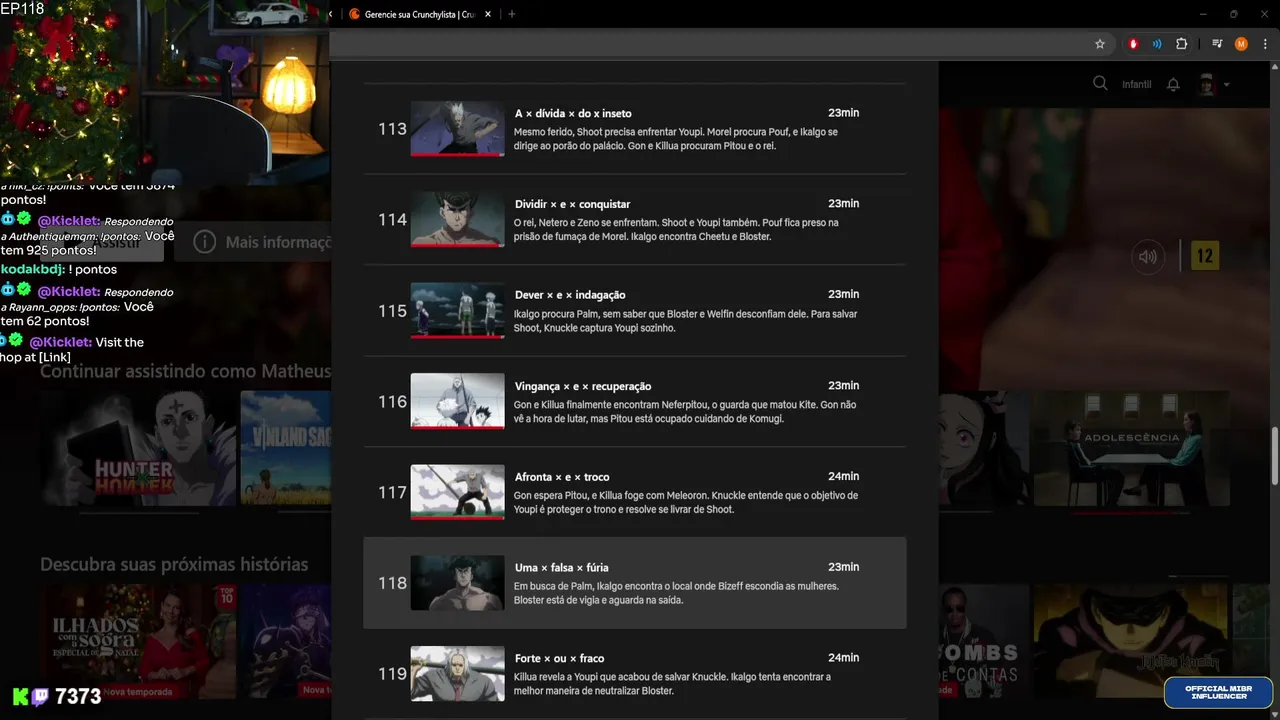The image size is (1280, 720).
Task: Open the orange M Chrome profile
Action: pyautogui.click(x=1241, y=44)
